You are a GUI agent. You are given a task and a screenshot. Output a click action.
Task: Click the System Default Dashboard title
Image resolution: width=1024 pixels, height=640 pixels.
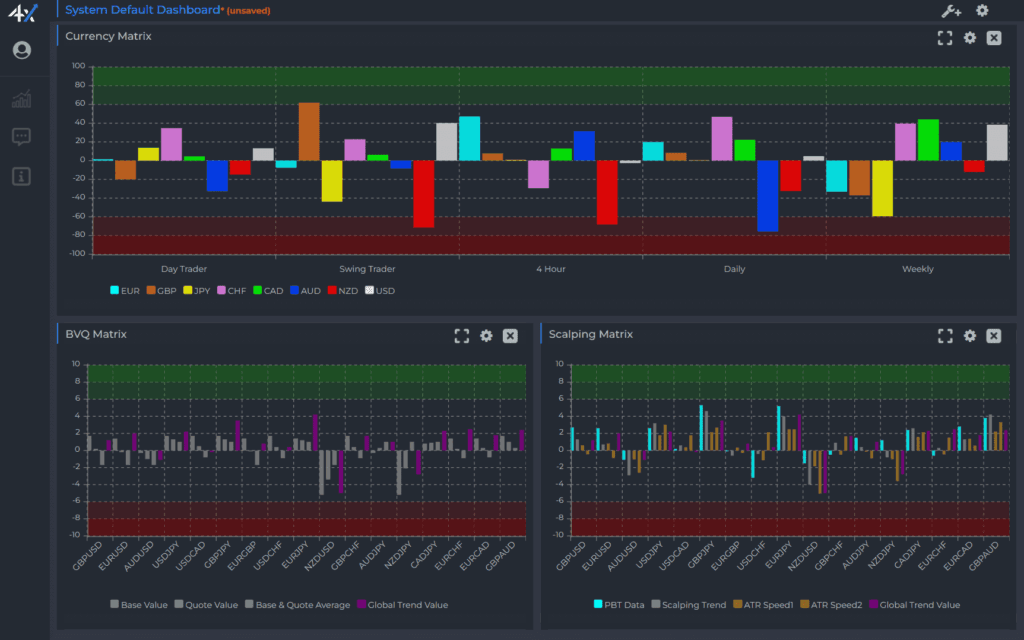point(143,10)
